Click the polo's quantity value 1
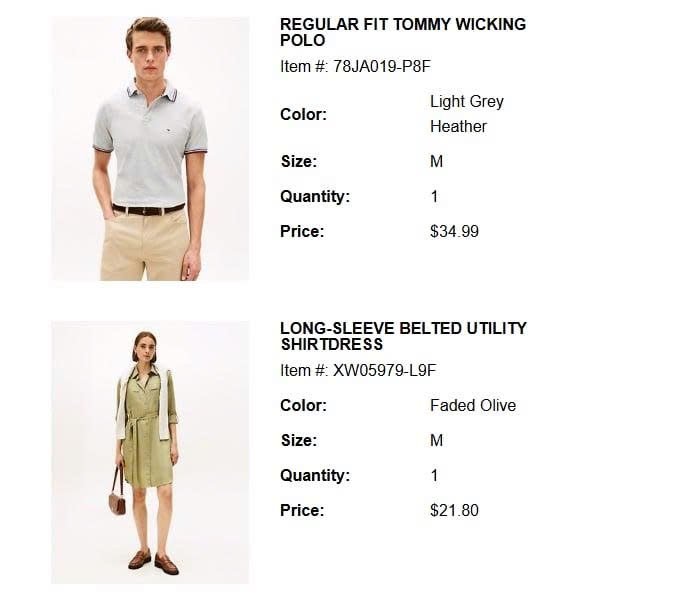Viewport: 686px width, 600px height. coord(434,196)
